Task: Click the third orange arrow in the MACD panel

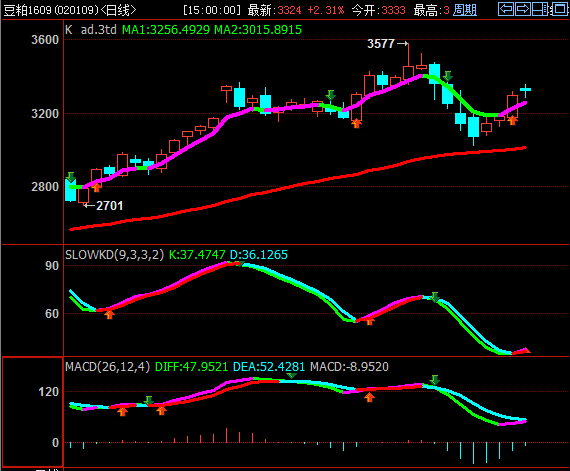Action: [x=370, y=397]
